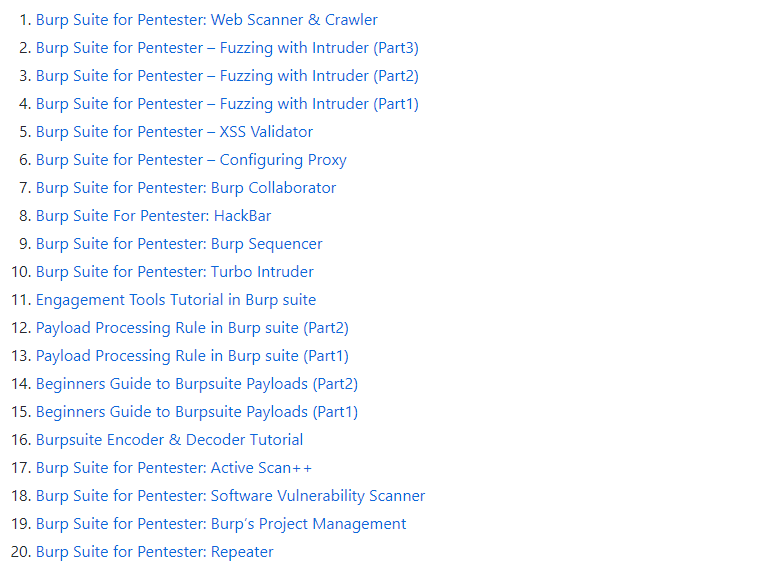Visit Burp's Project Management article
The height and width of the screenshot is (580, 762).
pos(221,524)
